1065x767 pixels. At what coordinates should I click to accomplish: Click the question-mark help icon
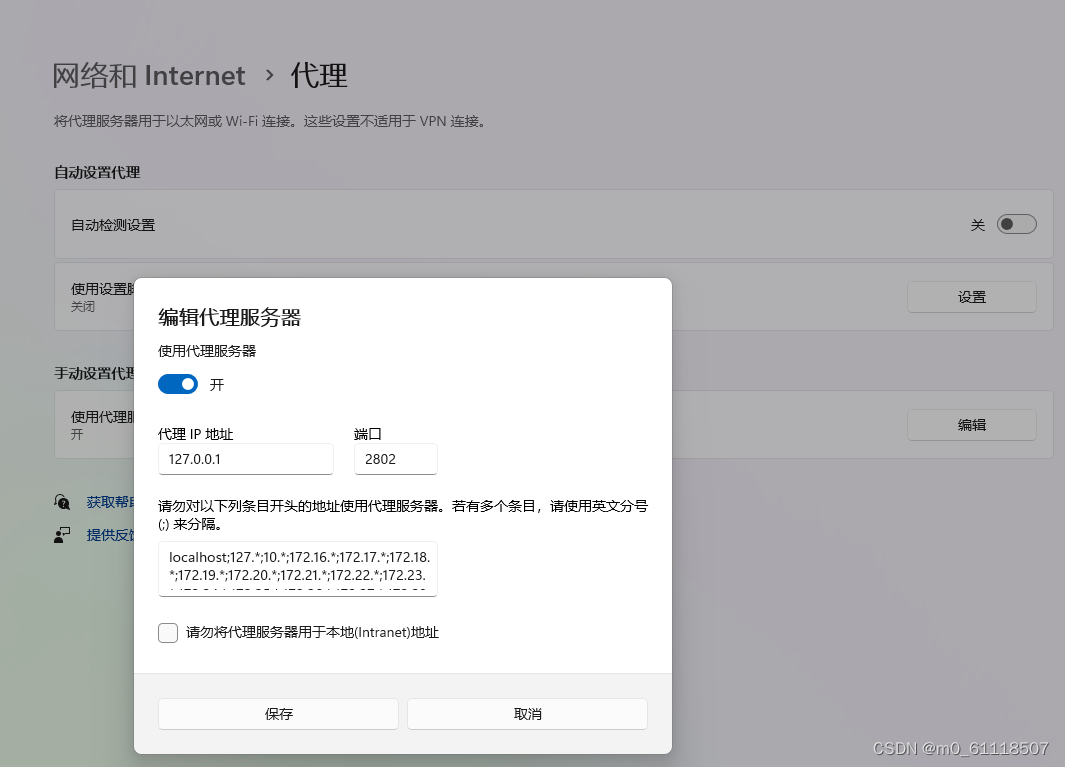[x=62, y=501]
